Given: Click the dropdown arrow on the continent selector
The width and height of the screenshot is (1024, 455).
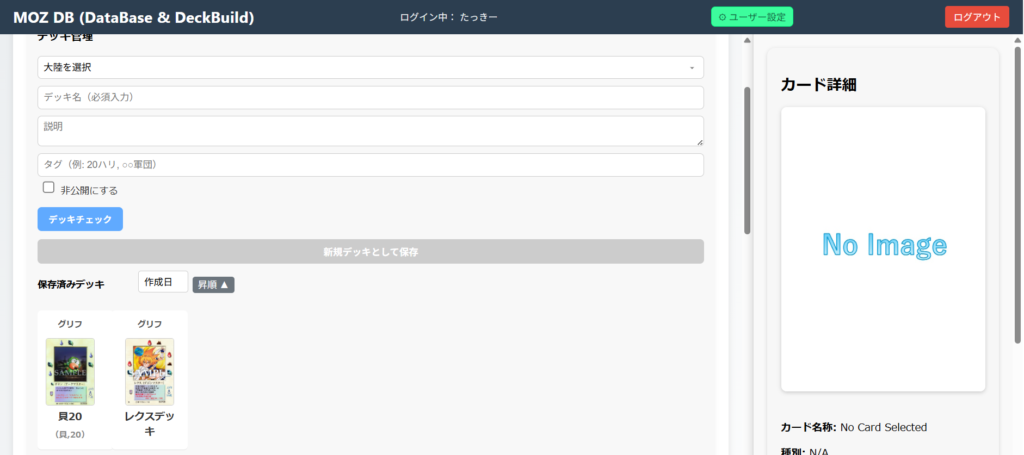Looking at the screenshot, I should (x=692, y=68).
